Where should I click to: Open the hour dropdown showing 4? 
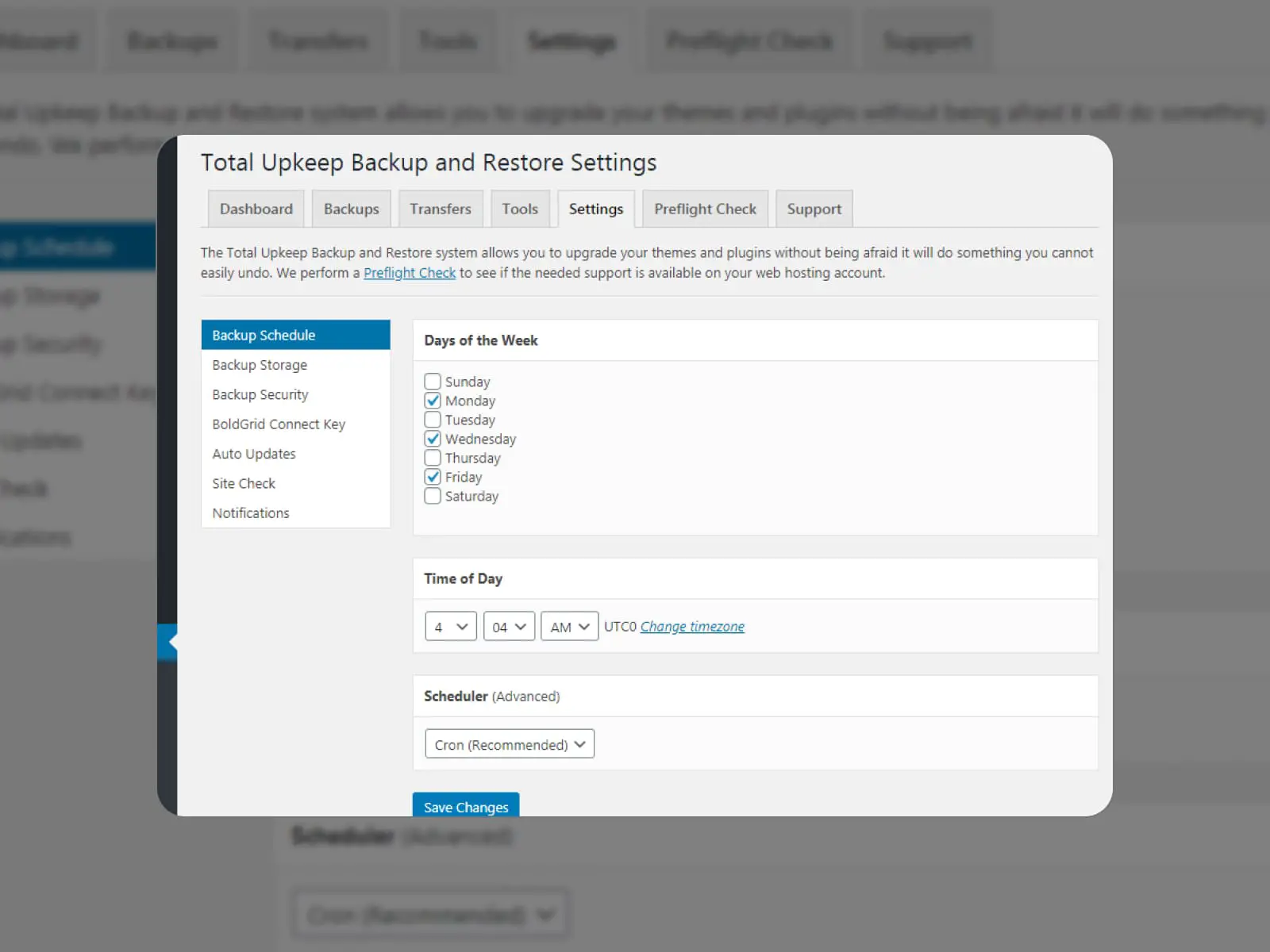coord(451,627)
